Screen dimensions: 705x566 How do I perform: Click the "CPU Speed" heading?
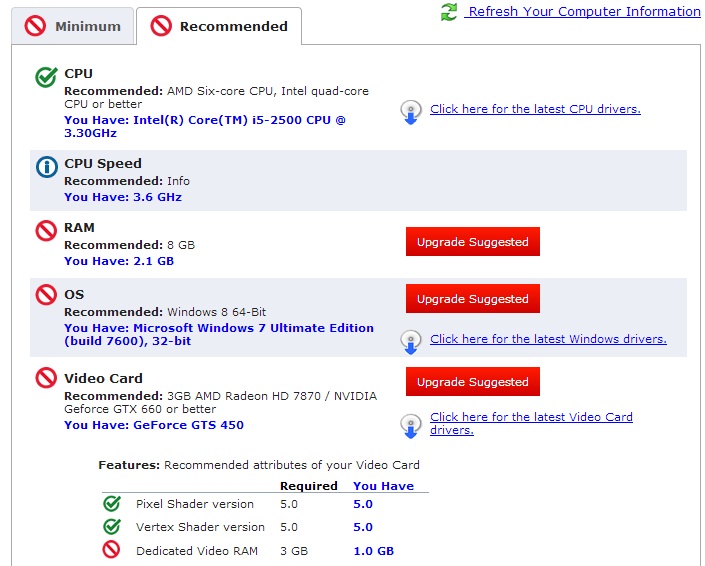coord(103,163)
